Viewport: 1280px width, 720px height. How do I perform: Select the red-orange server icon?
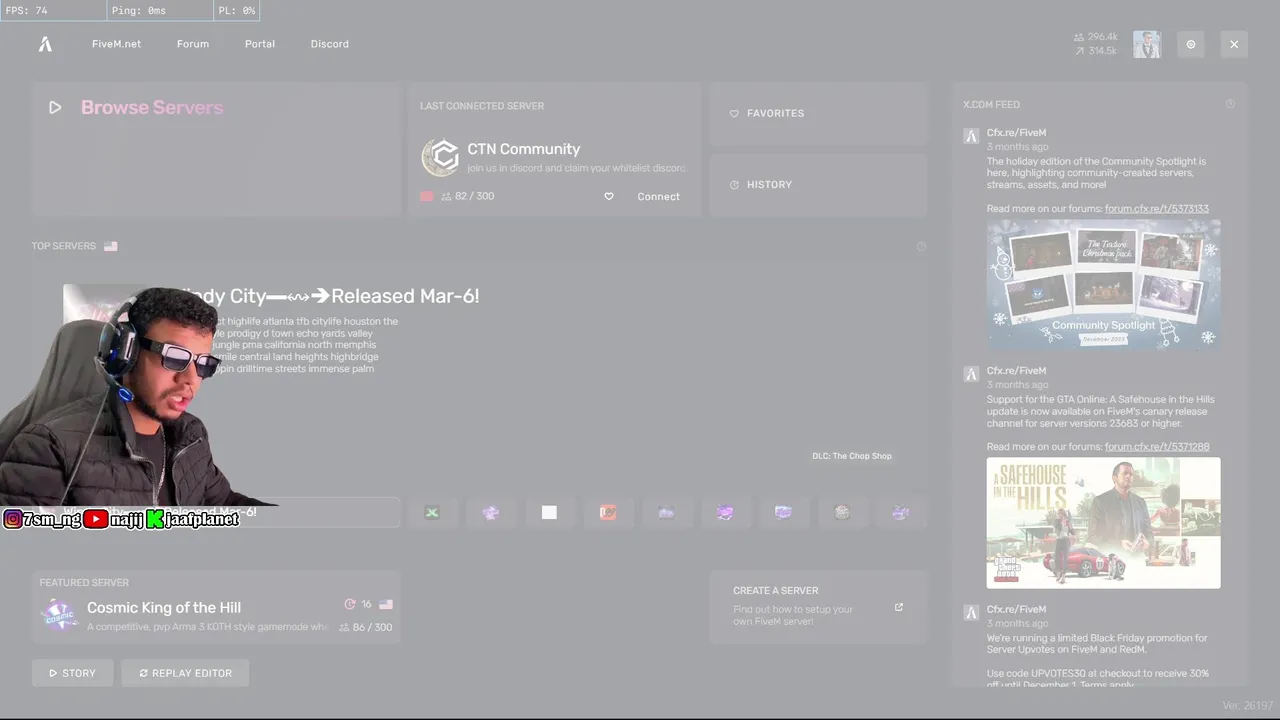[x=608, y=512]
